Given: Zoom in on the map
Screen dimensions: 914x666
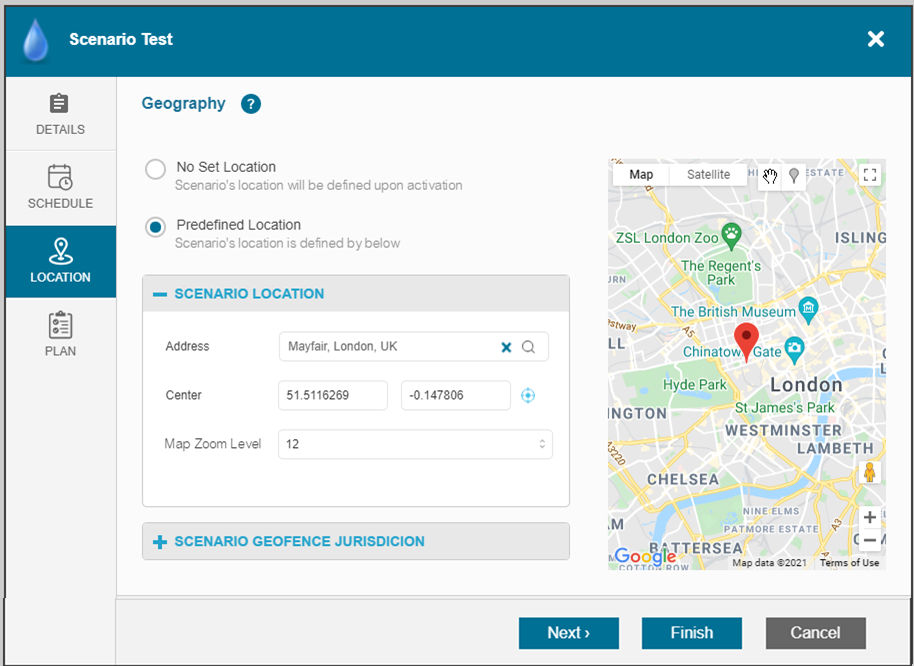Looking at the screenshot, I should tap(869, 518).
